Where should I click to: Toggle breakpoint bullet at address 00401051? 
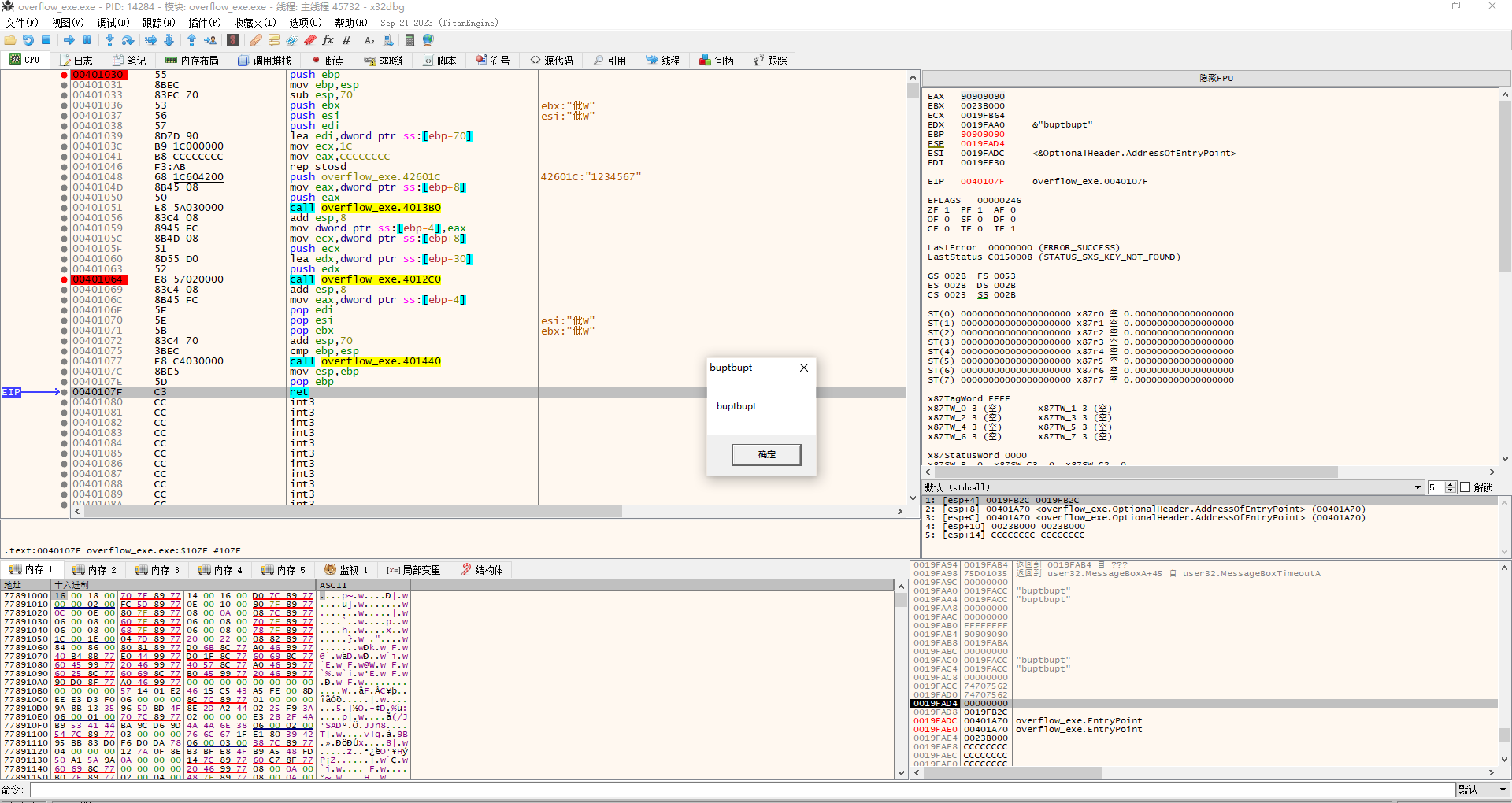[x=64, y=208]
